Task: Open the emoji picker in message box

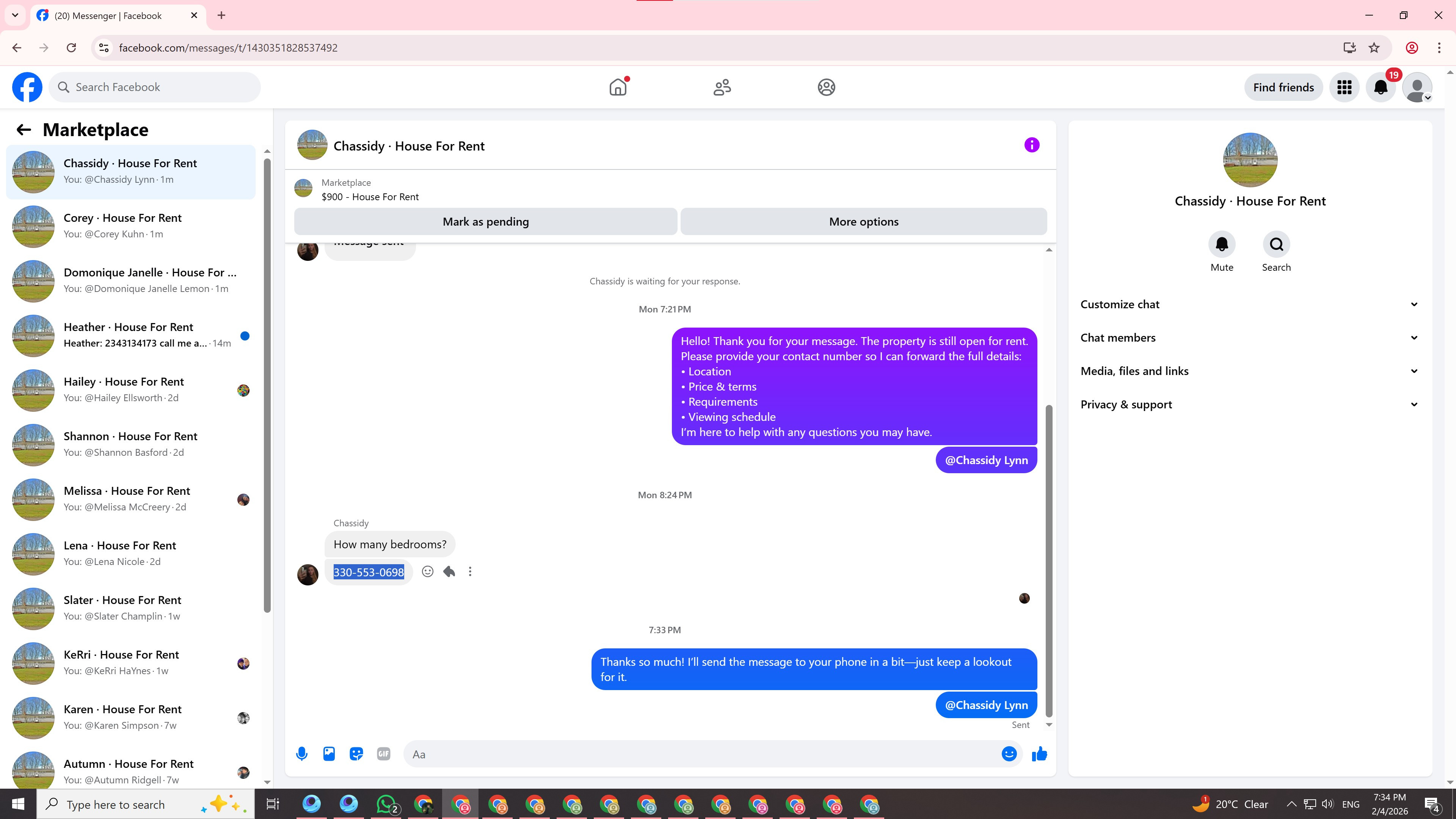Action: coord(1009,753)
